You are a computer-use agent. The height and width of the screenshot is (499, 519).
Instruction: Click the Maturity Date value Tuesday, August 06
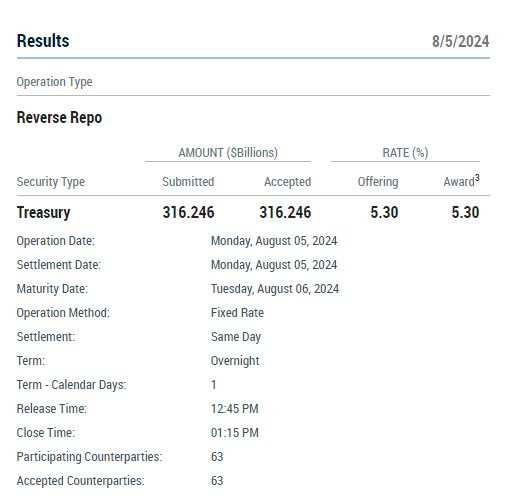[x=275, y=289]
